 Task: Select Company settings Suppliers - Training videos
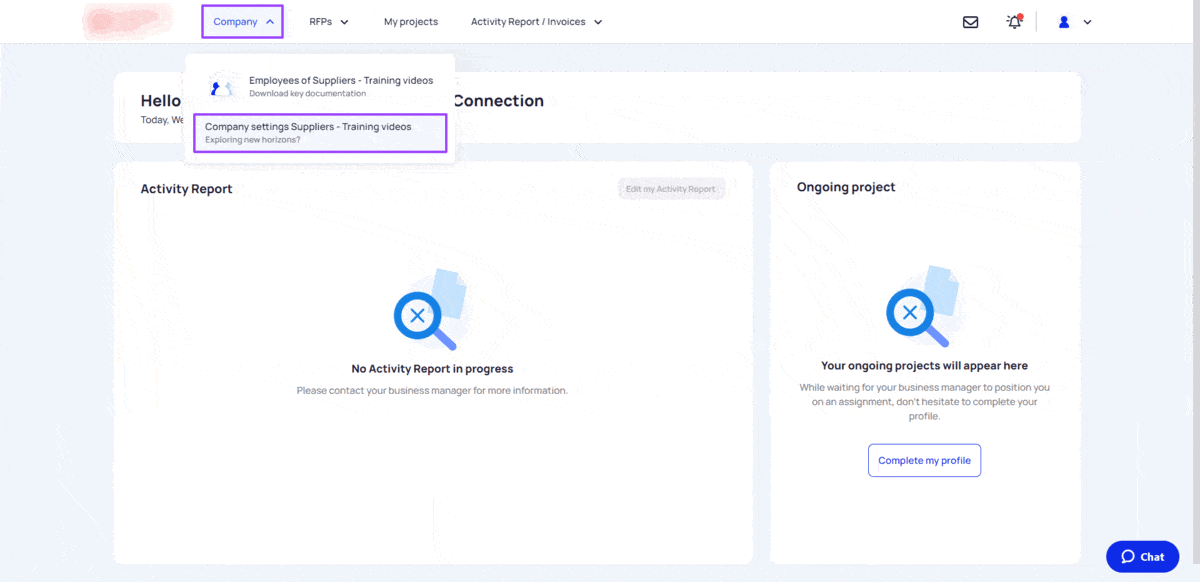pos(320,133)
